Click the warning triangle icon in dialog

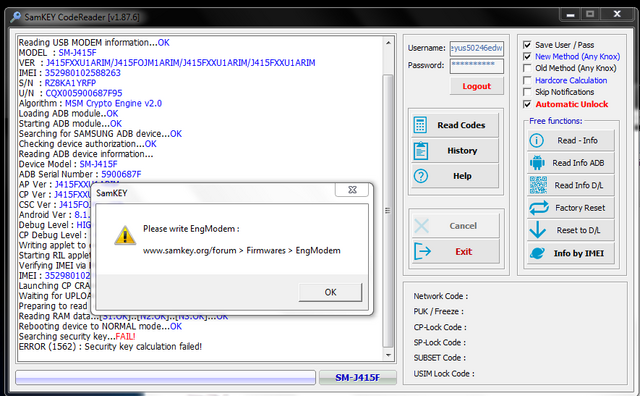click(x=125, y=236)
